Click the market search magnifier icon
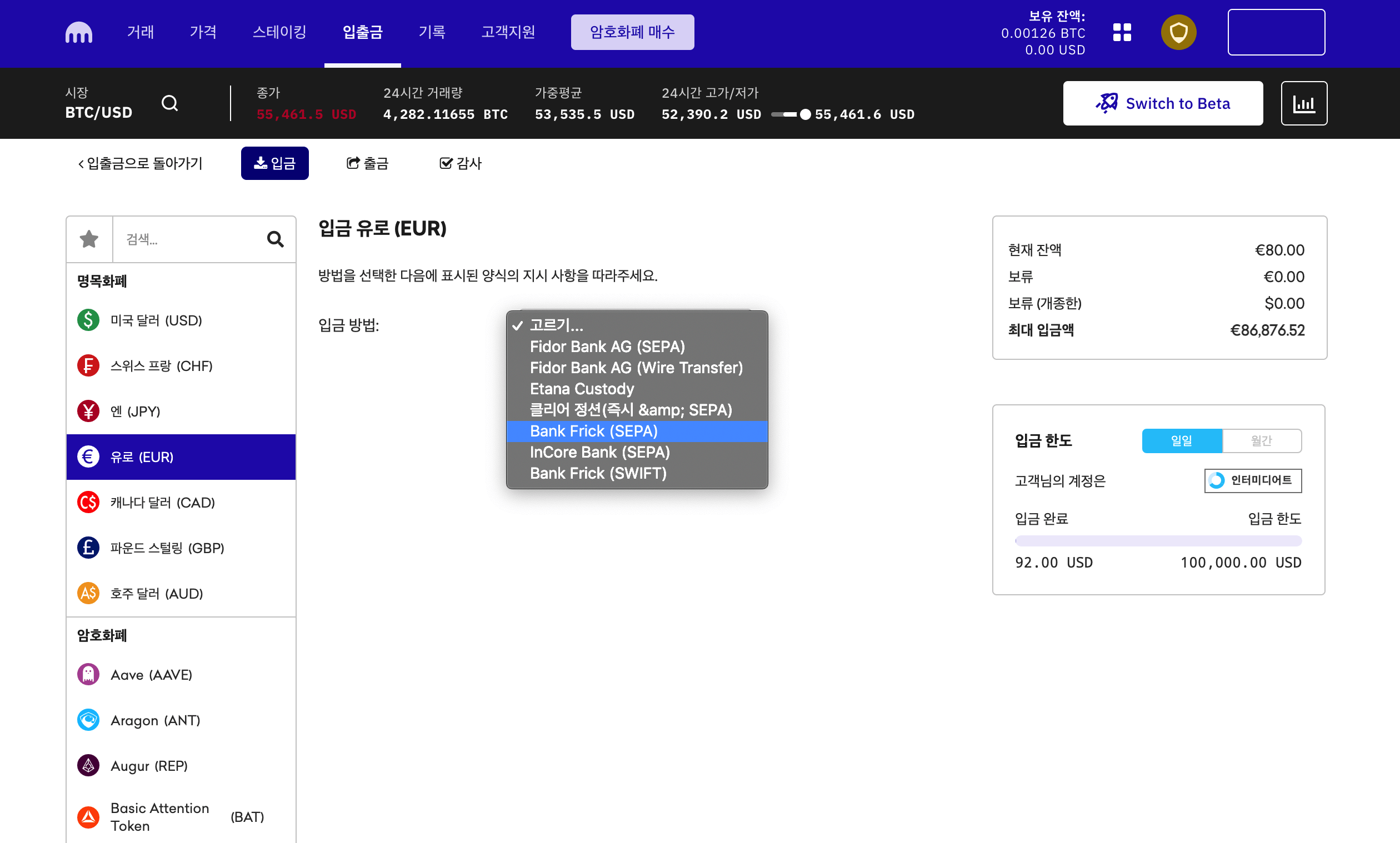 tap(169, 103)
